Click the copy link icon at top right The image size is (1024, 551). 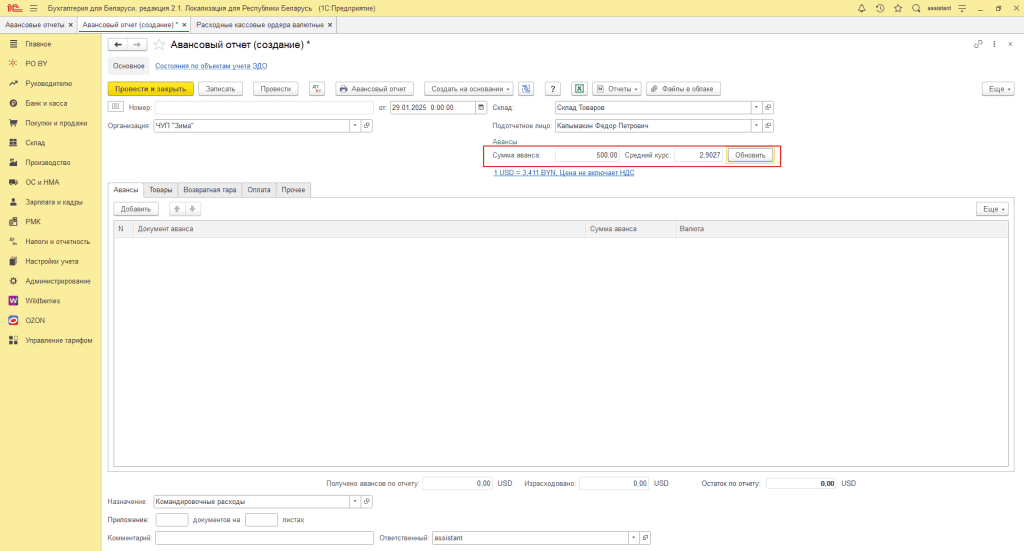[978, 45]
